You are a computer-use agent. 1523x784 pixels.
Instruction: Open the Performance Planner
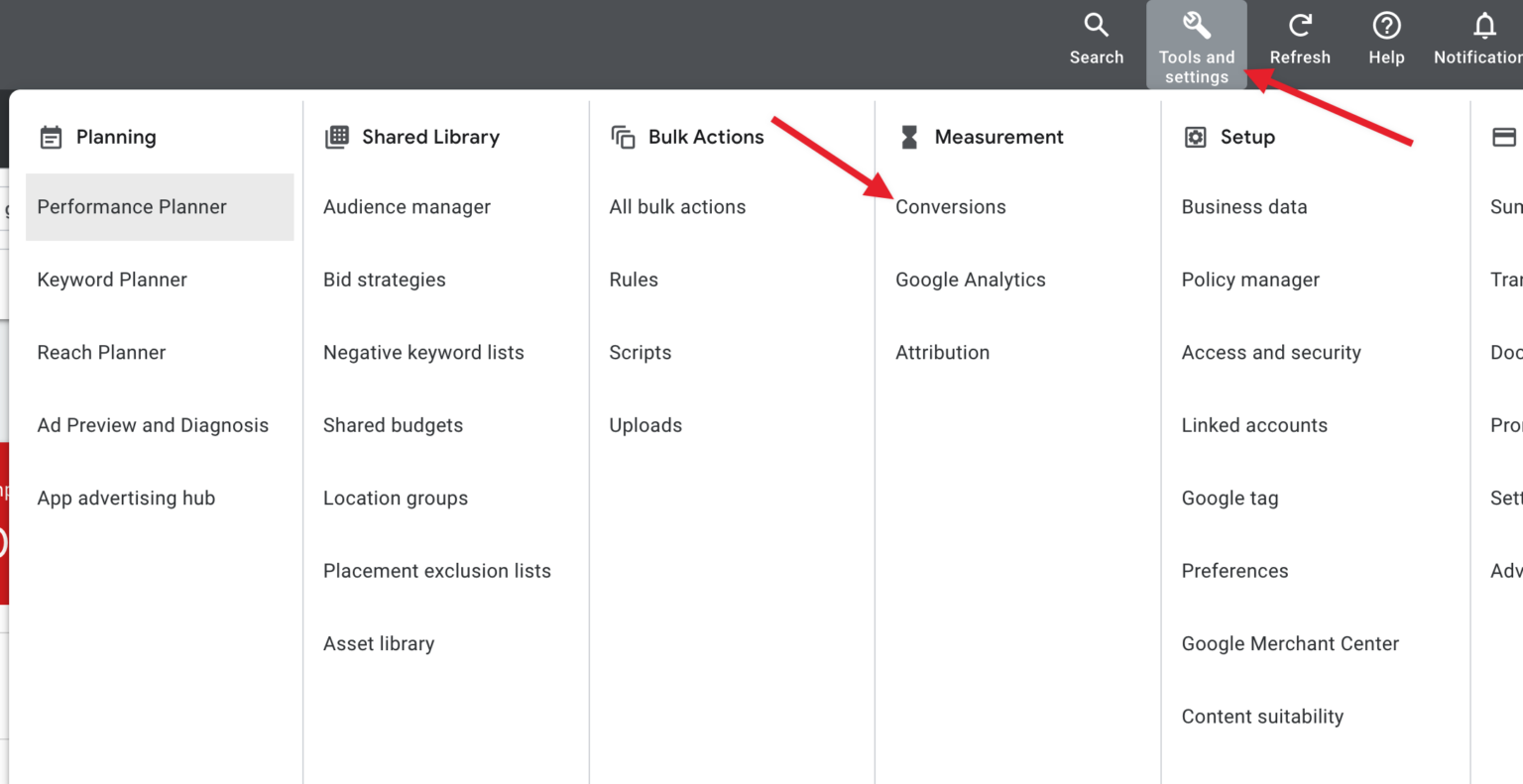pyautogui.click(x=131, y=207)
